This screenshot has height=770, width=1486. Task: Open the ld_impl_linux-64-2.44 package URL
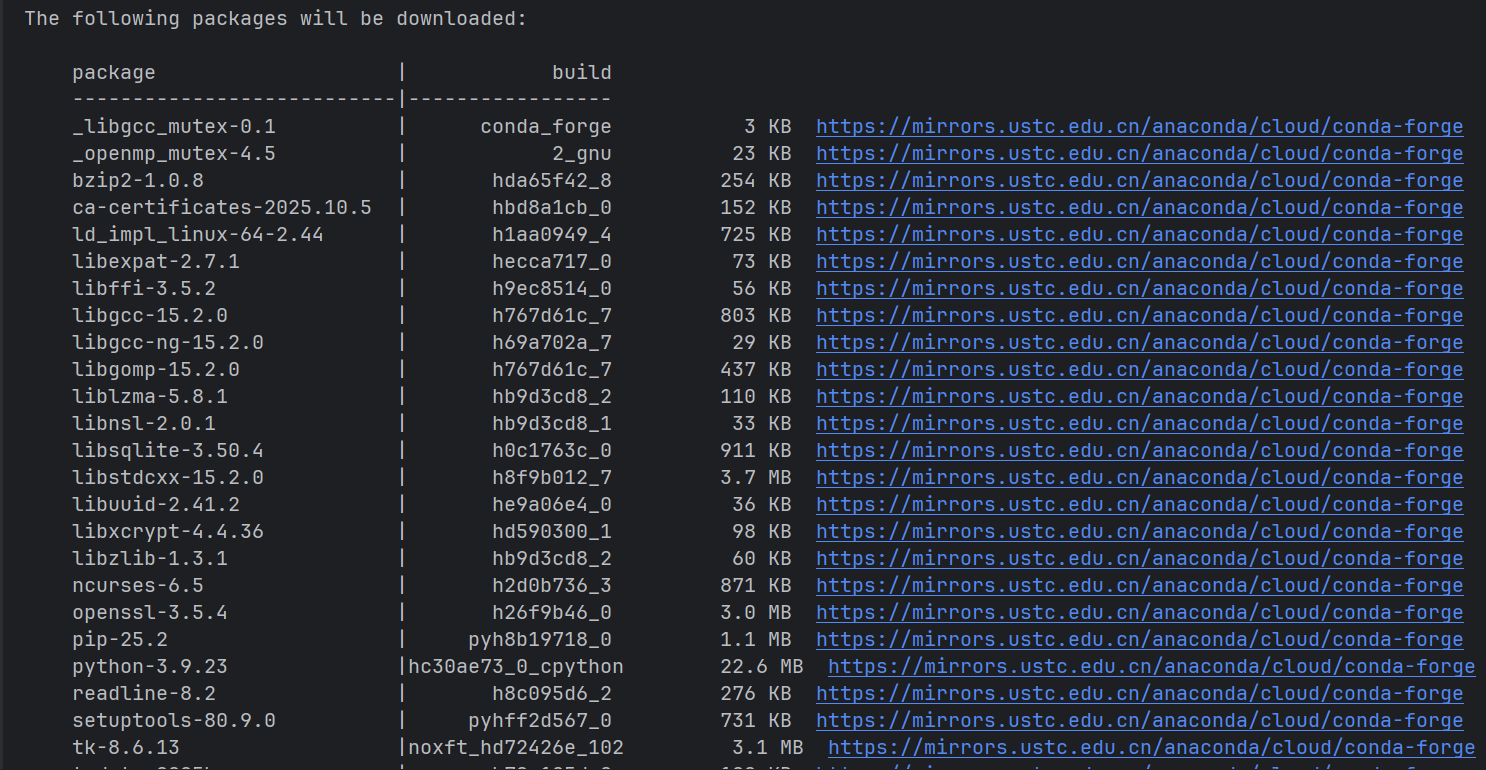click(x=1140, y=235)
